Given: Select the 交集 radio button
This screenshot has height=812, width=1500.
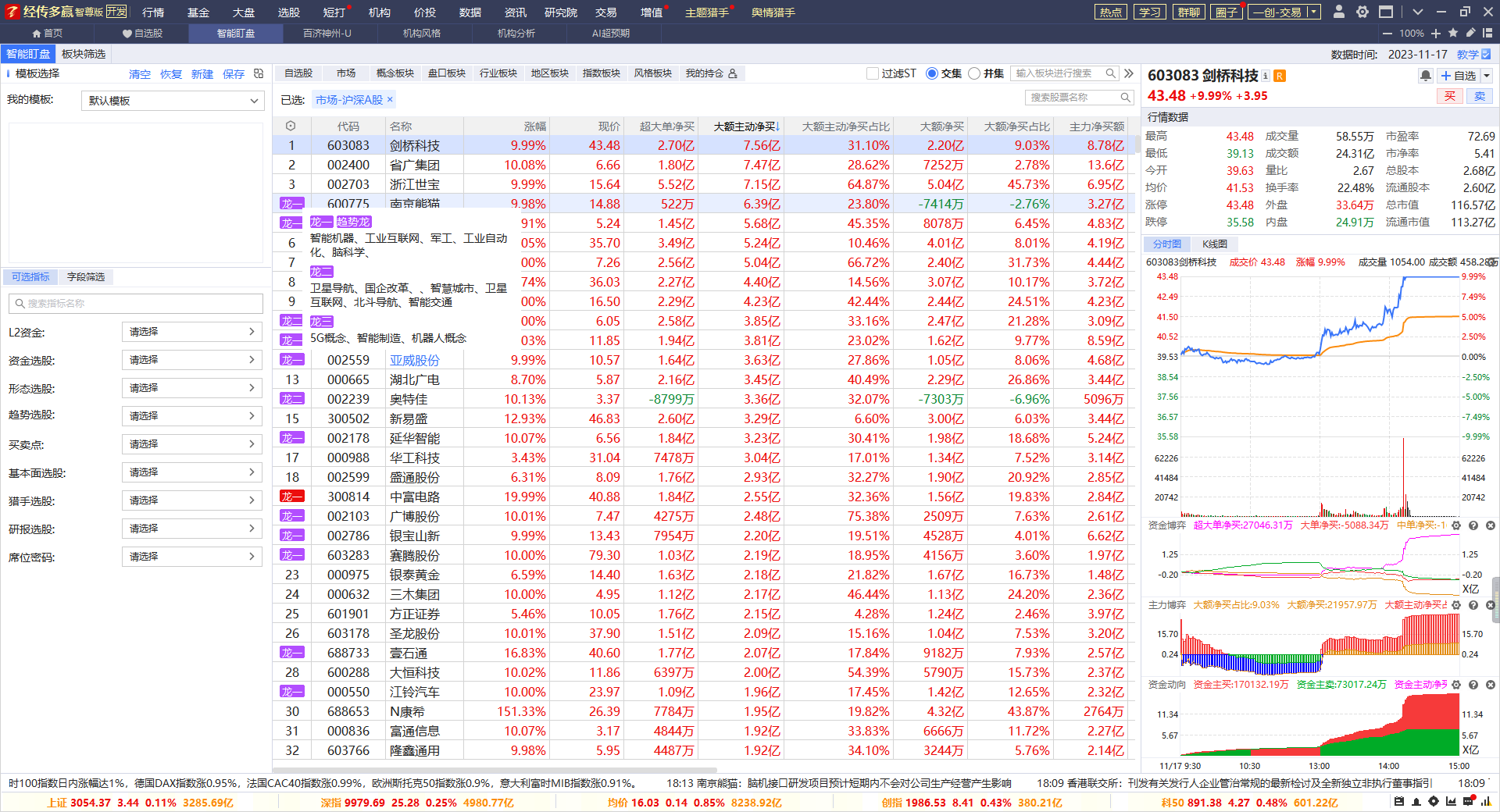Looking at the screenshot, I should tap(931, 73).
